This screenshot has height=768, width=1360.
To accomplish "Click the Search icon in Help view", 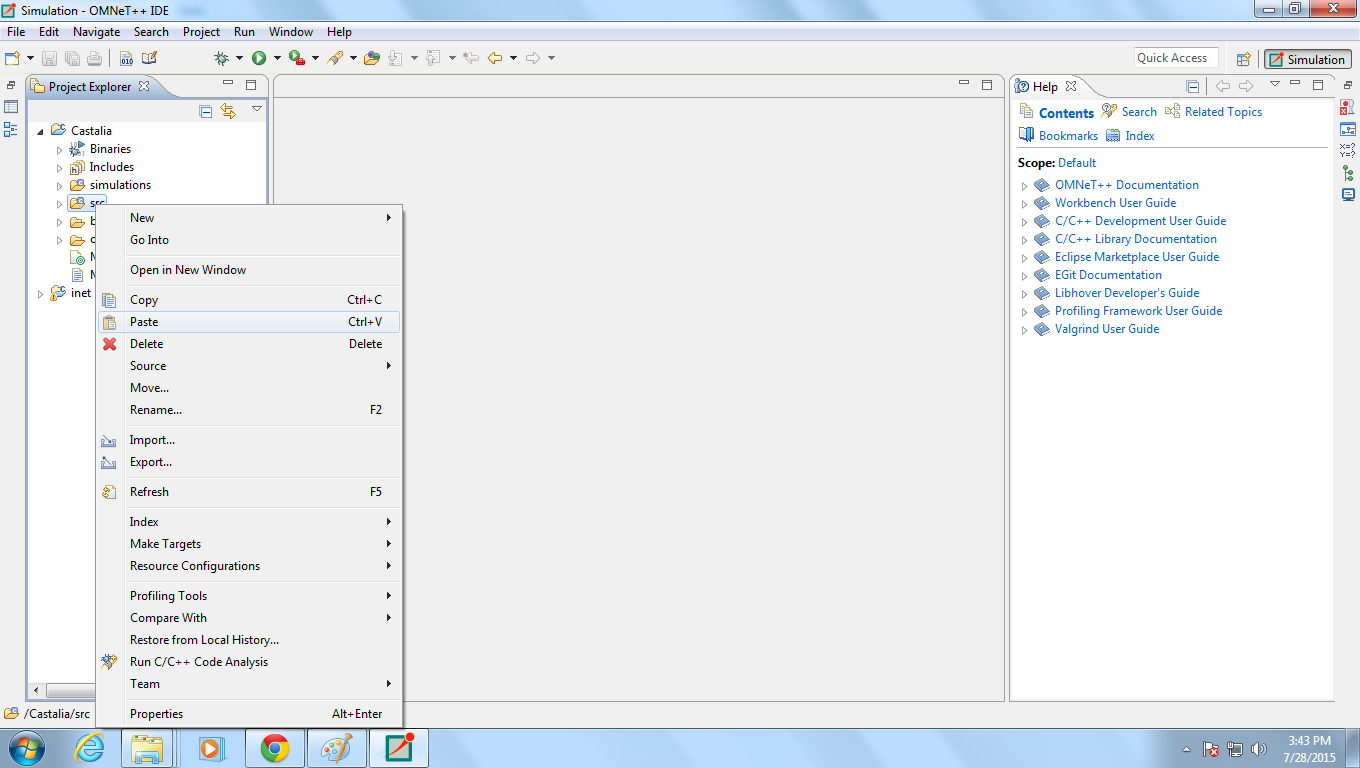I will [x=1109, y=111].
